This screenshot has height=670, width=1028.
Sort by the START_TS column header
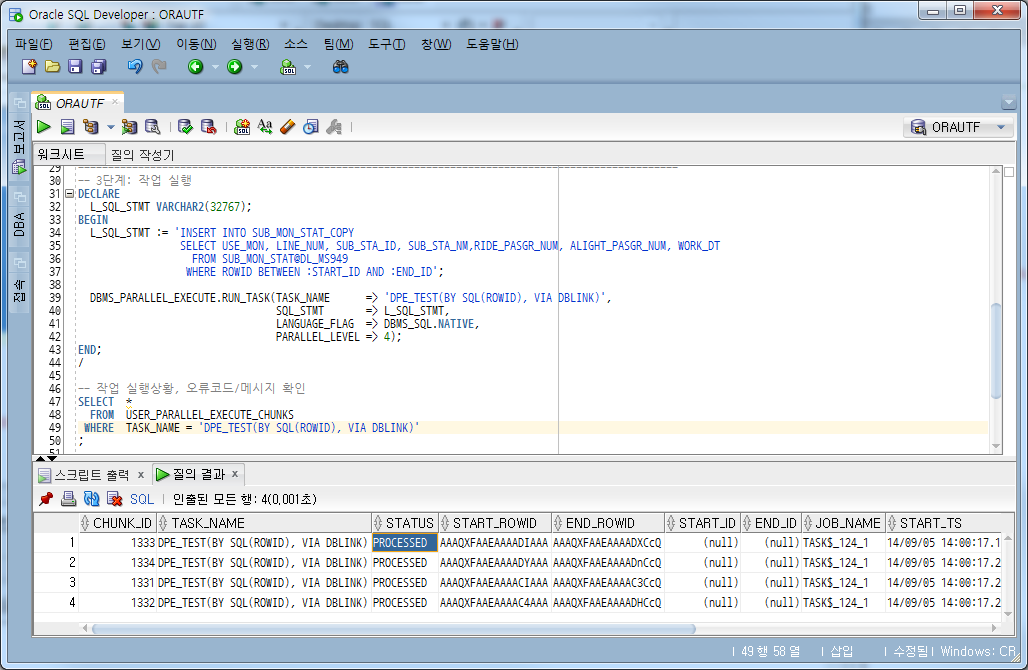point(943,523)
